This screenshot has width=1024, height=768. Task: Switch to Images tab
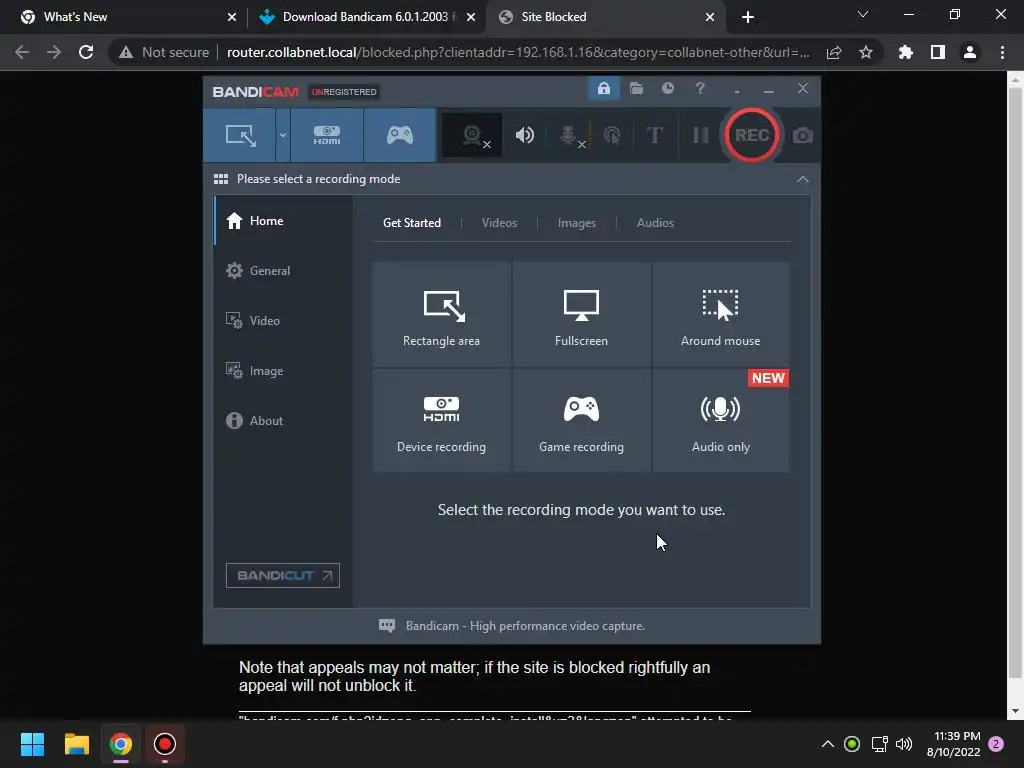576,223
